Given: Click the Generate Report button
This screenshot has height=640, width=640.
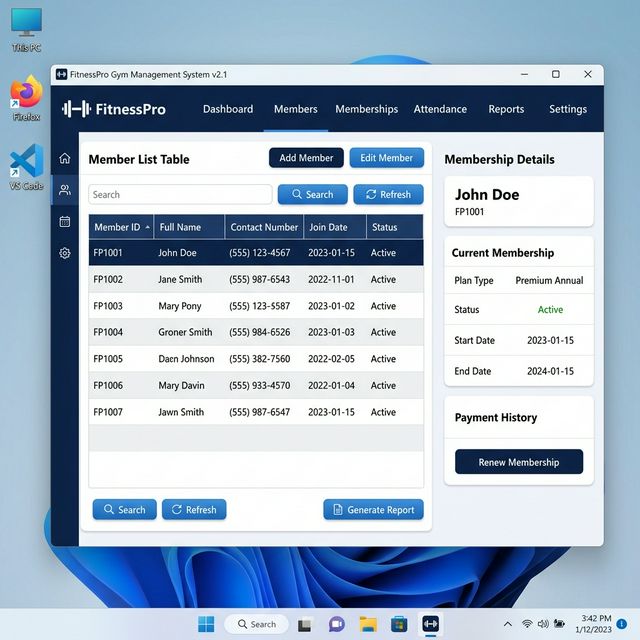Looking at the screenshot, I should point(373,509).
